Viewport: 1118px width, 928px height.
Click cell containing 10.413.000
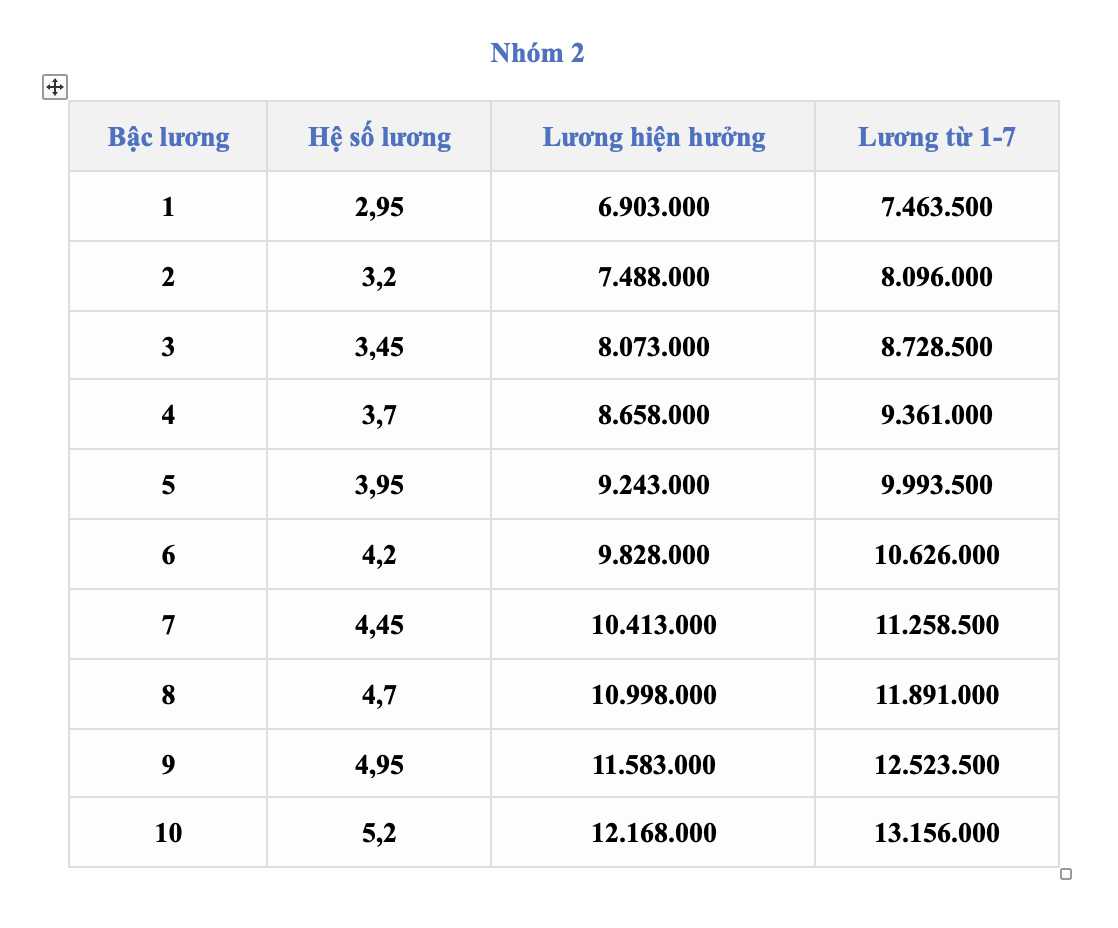coord(653,624)
